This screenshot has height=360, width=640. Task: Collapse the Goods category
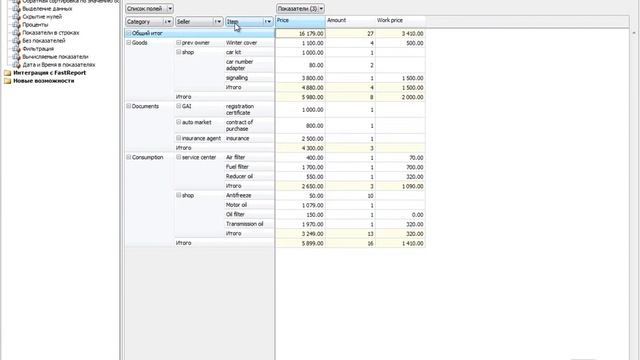pos(129,42)
